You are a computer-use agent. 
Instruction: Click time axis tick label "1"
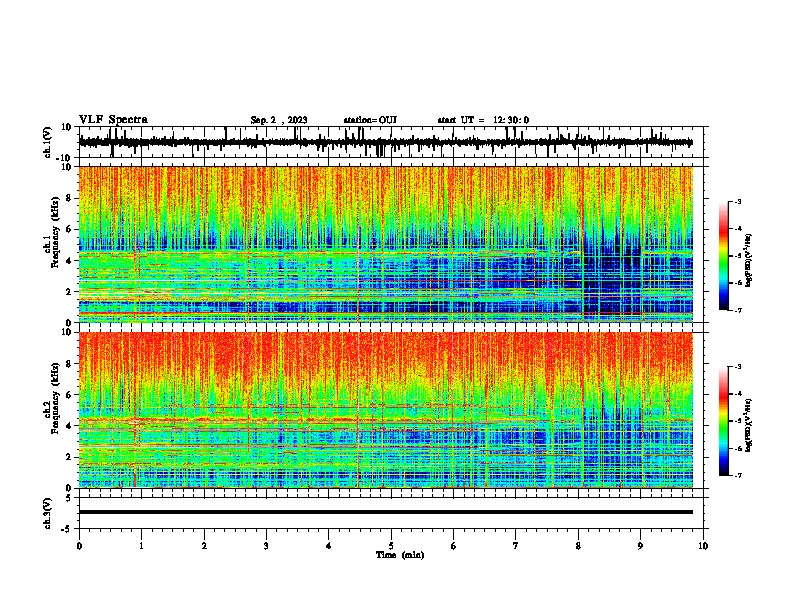[x=141, y=546]
